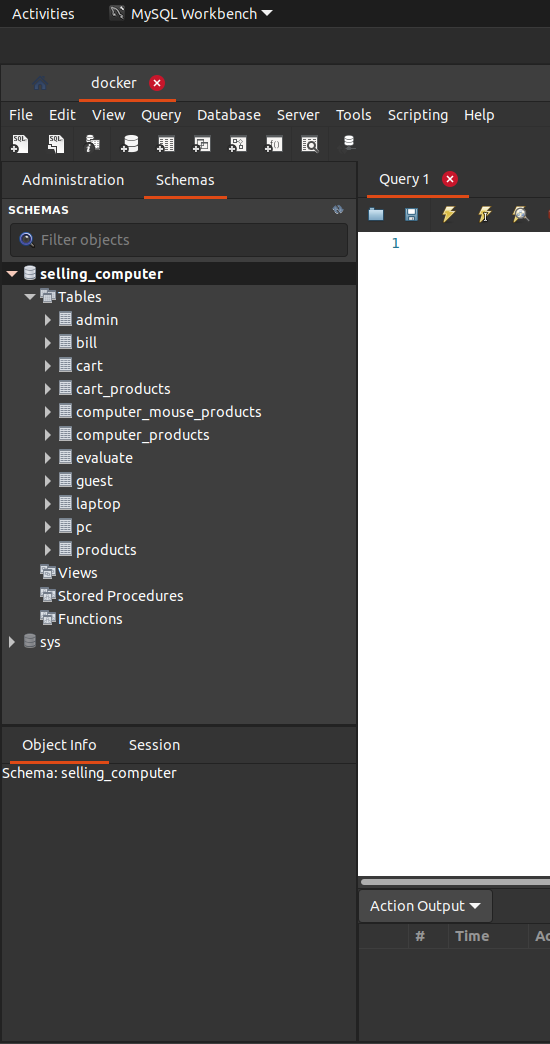Open the Session tab
550x1044 pixels.
pyautogui.click(x=154, y=745)
